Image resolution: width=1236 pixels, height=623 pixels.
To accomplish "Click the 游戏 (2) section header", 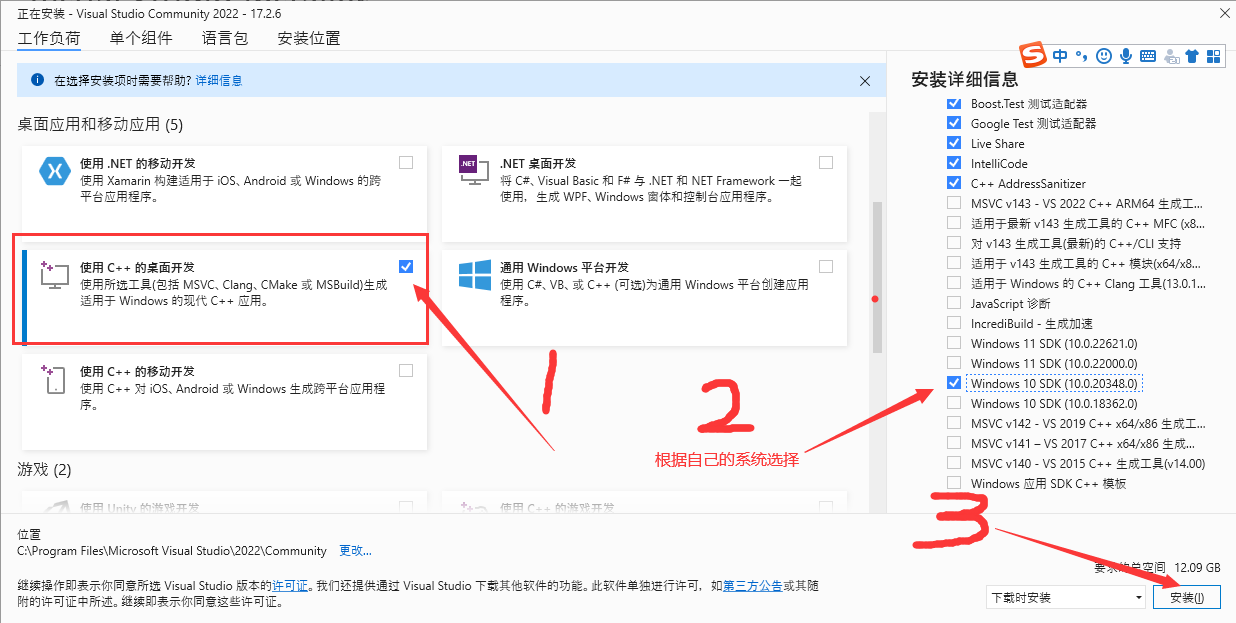I will point(45,469).
